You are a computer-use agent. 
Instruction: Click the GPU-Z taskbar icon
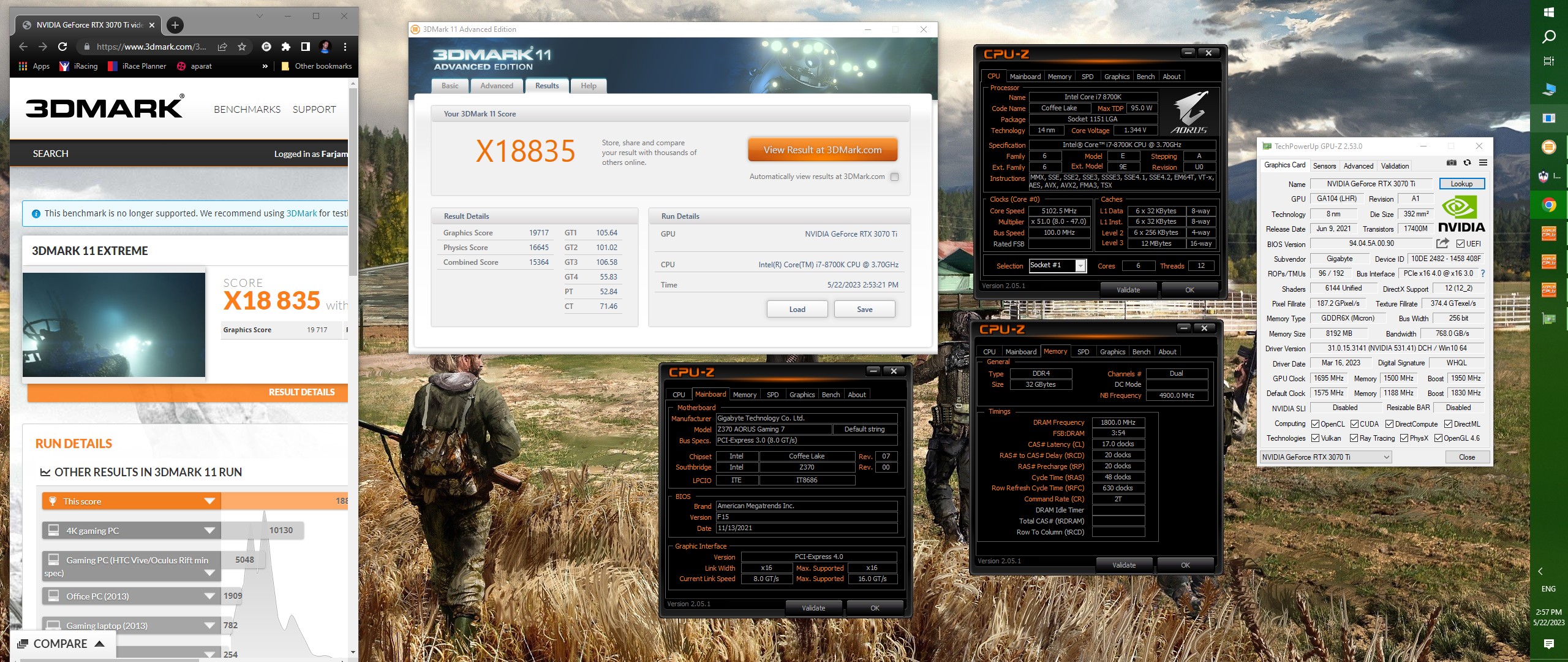coord(1549,318)
